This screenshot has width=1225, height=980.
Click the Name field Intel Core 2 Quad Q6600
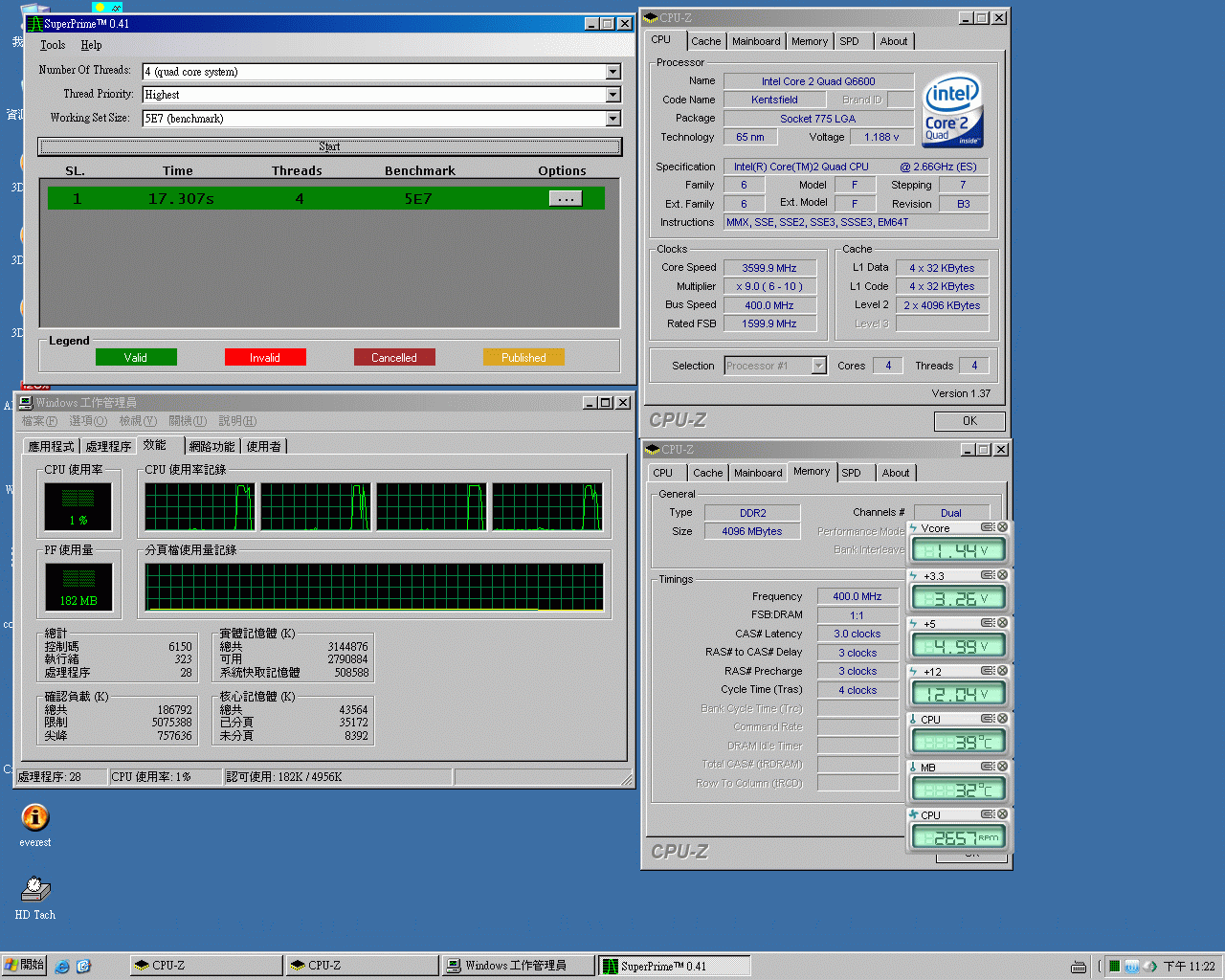818,81
